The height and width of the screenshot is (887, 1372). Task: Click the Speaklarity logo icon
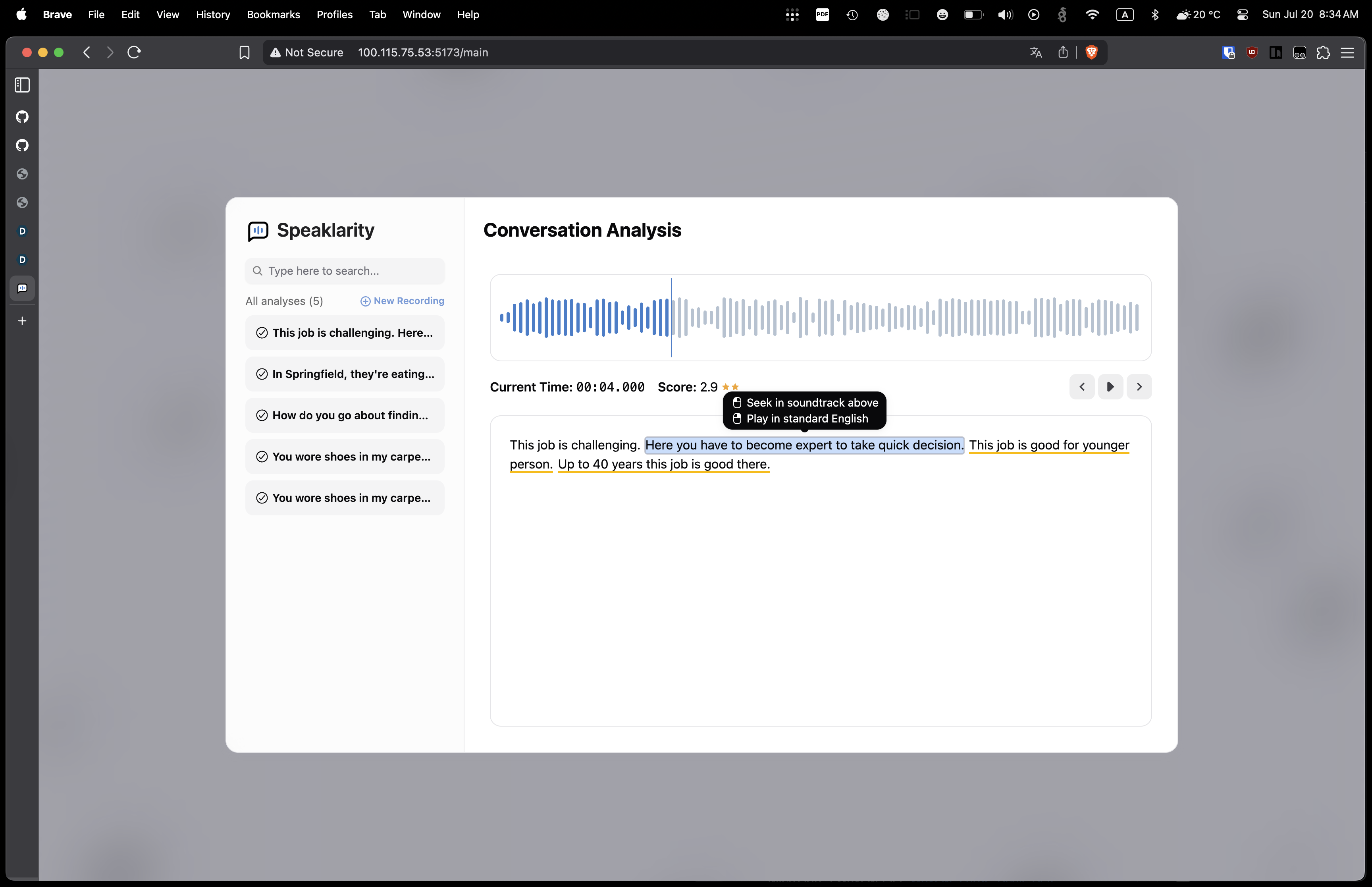[258, 230]
